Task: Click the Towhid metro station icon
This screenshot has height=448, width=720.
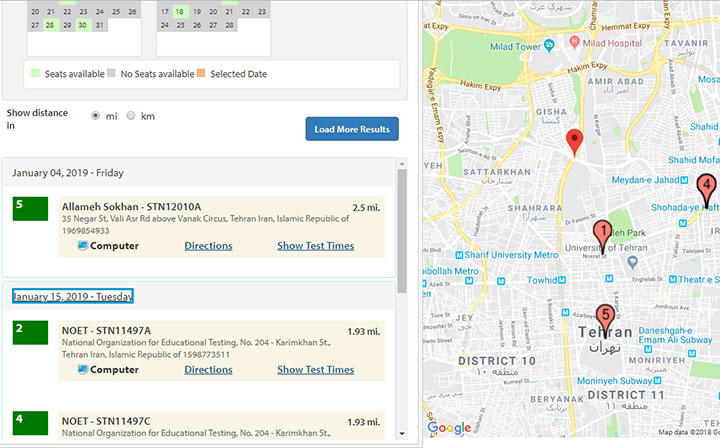Action: click(562, 280)
